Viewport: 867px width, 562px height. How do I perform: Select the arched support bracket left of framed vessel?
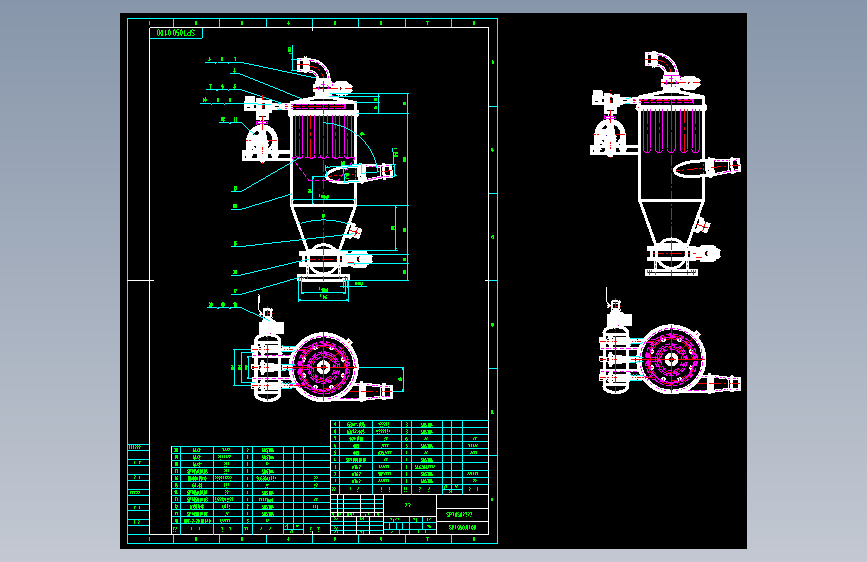[261, 142]
